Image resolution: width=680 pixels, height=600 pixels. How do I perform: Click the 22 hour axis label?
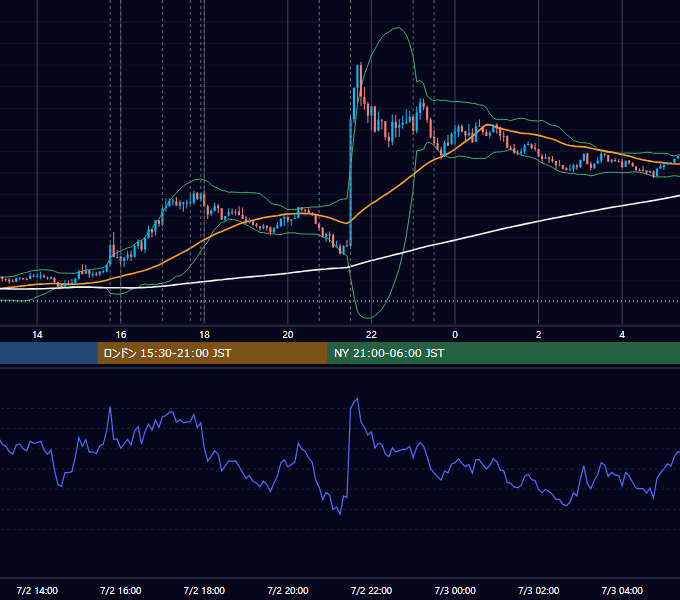[x=371, y=335]
